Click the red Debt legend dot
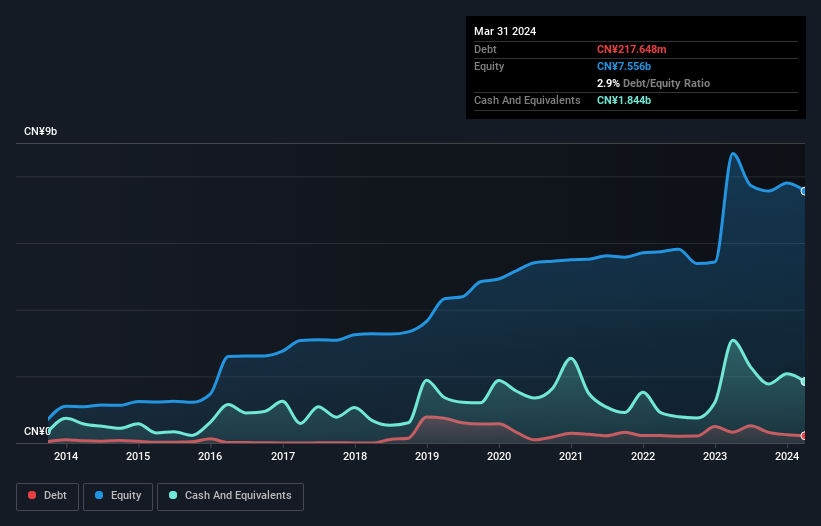821x526 pixels. point(32,495)
